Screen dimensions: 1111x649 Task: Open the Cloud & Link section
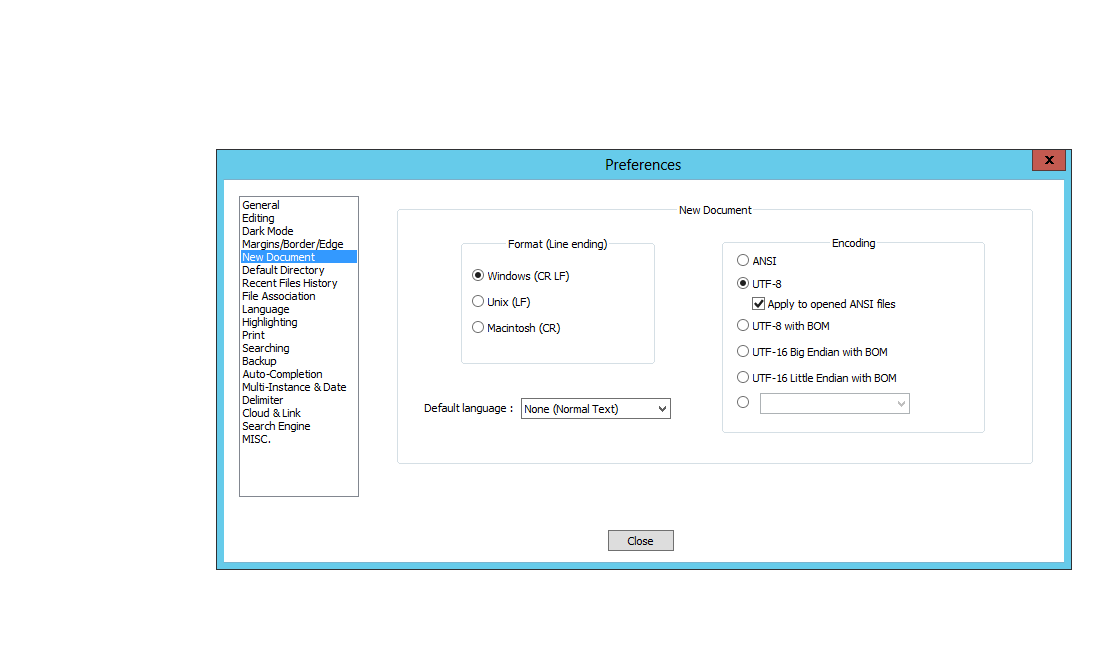[271, 413]
